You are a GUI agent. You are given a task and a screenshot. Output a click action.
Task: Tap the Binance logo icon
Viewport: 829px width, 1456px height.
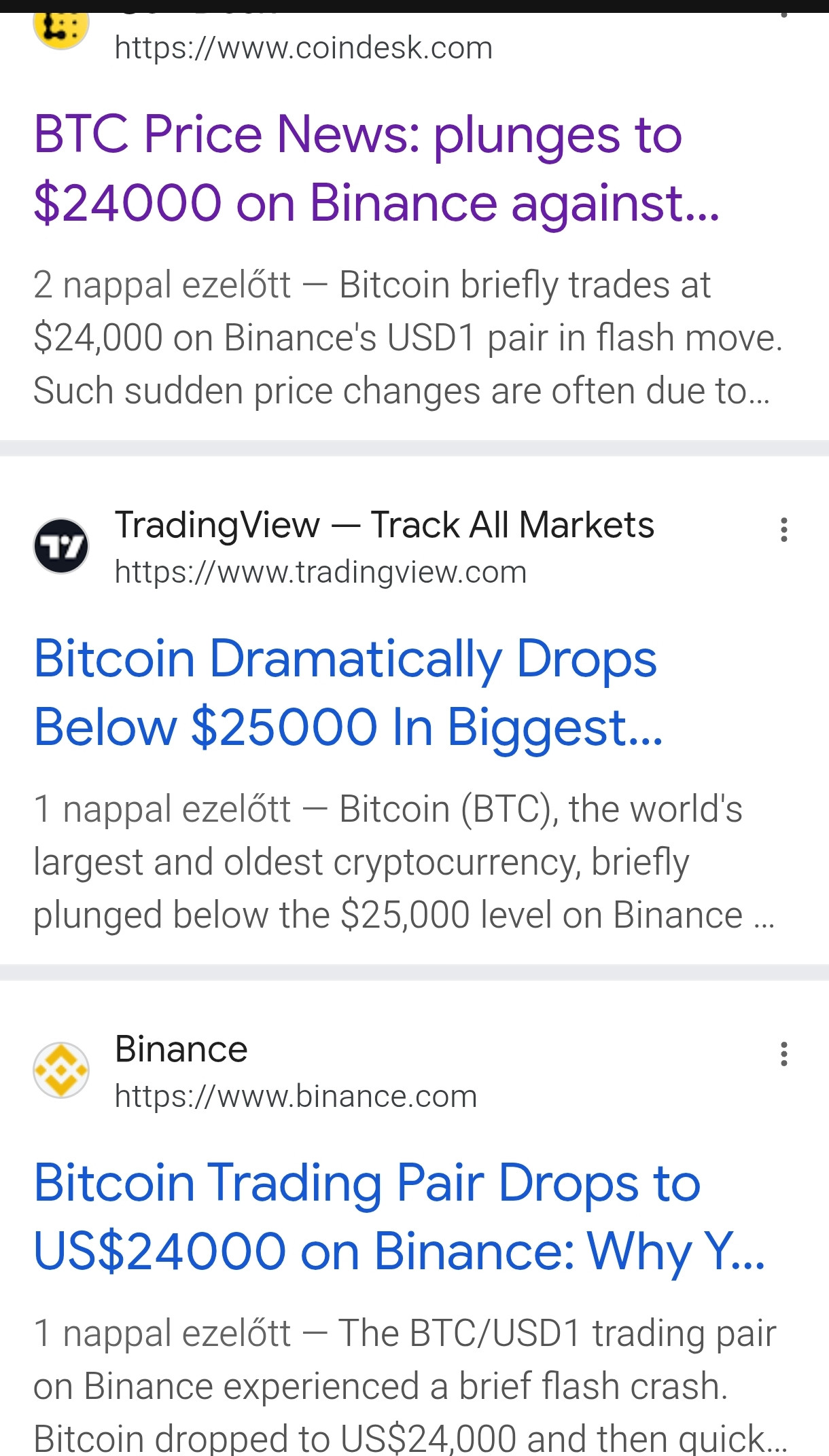coord(61,1070)
